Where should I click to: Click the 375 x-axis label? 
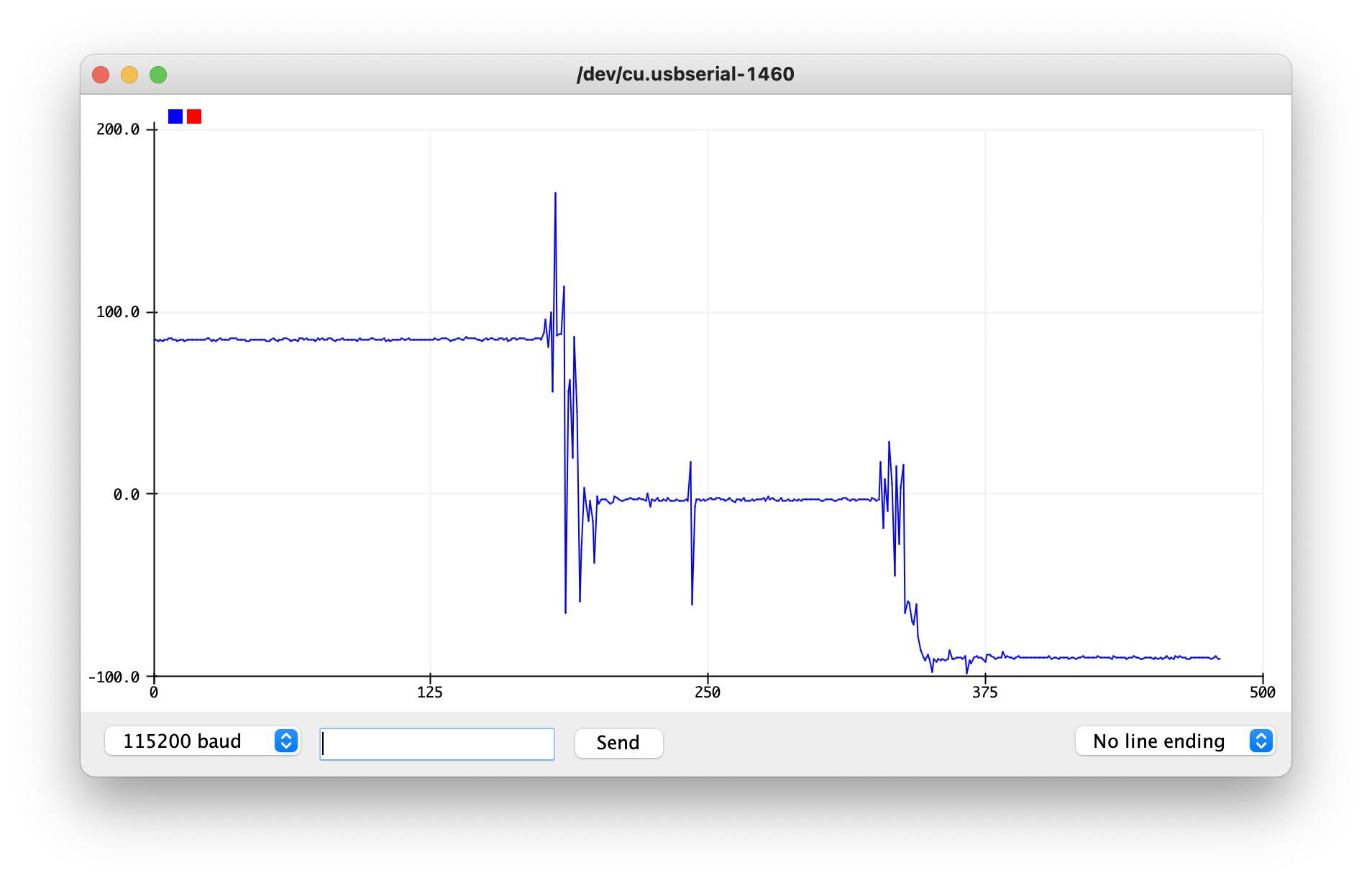985,692
